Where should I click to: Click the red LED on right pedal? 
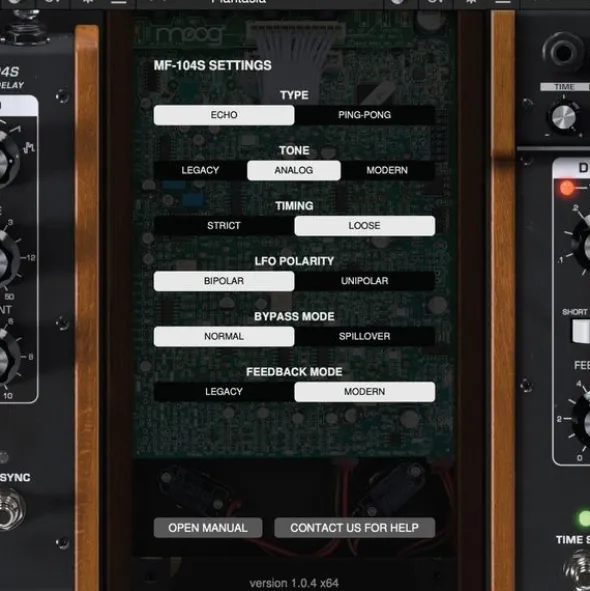[x=567, y=188]
